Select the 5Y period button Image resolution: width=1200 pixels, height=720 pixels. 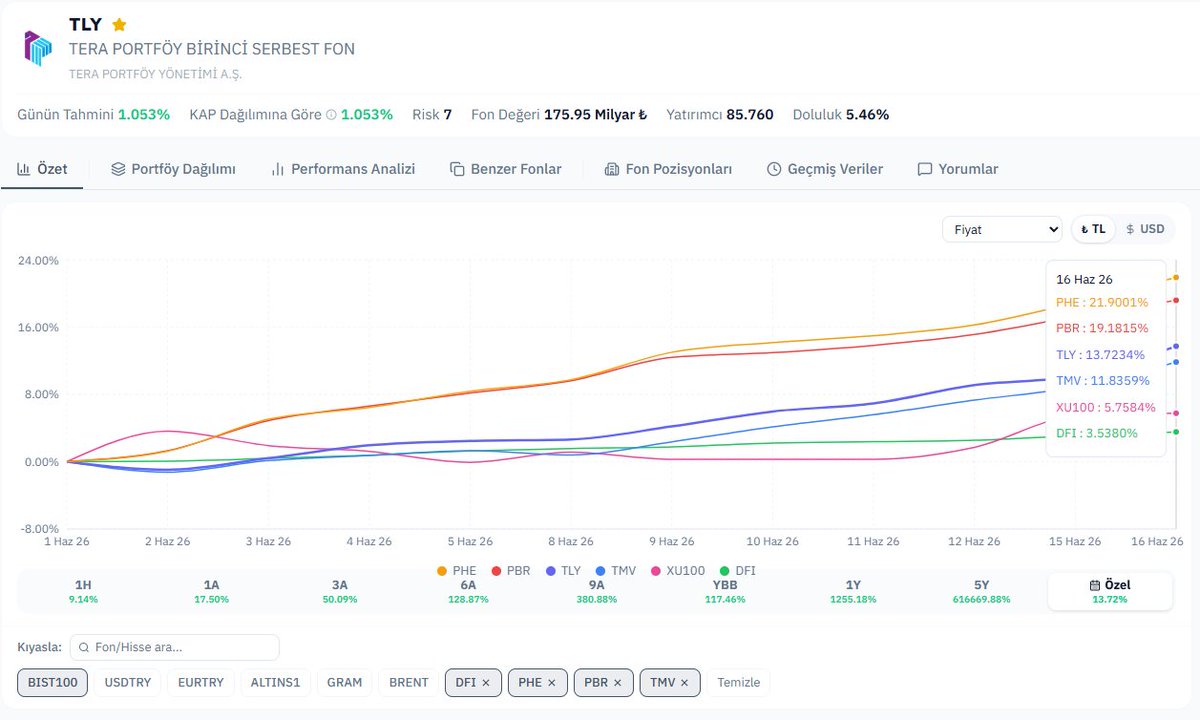click(982, 591)
